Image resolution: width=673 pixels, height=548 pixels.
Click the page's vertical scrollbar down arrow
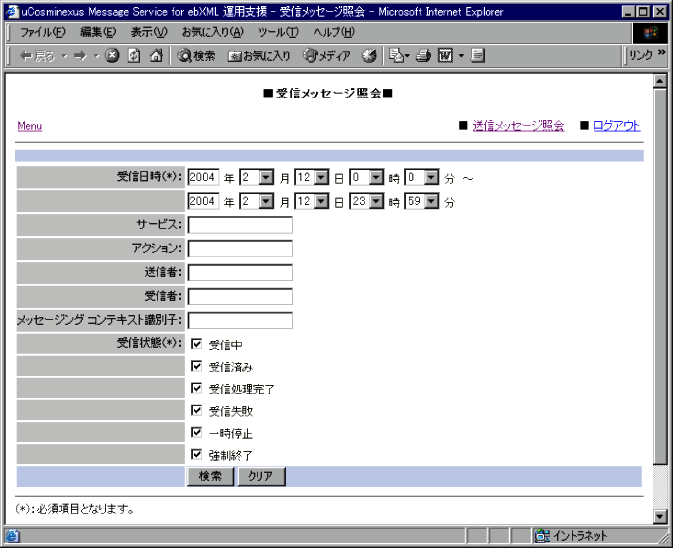click(659, 516)
